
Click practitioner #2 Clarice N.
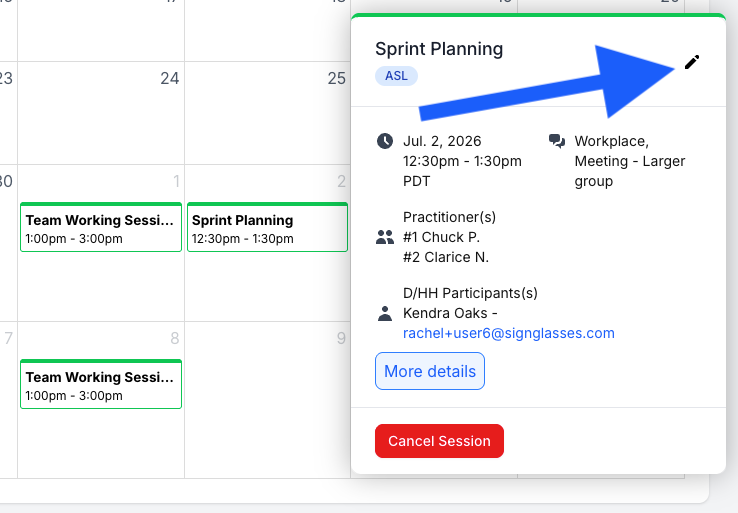[x=446, y=257]
